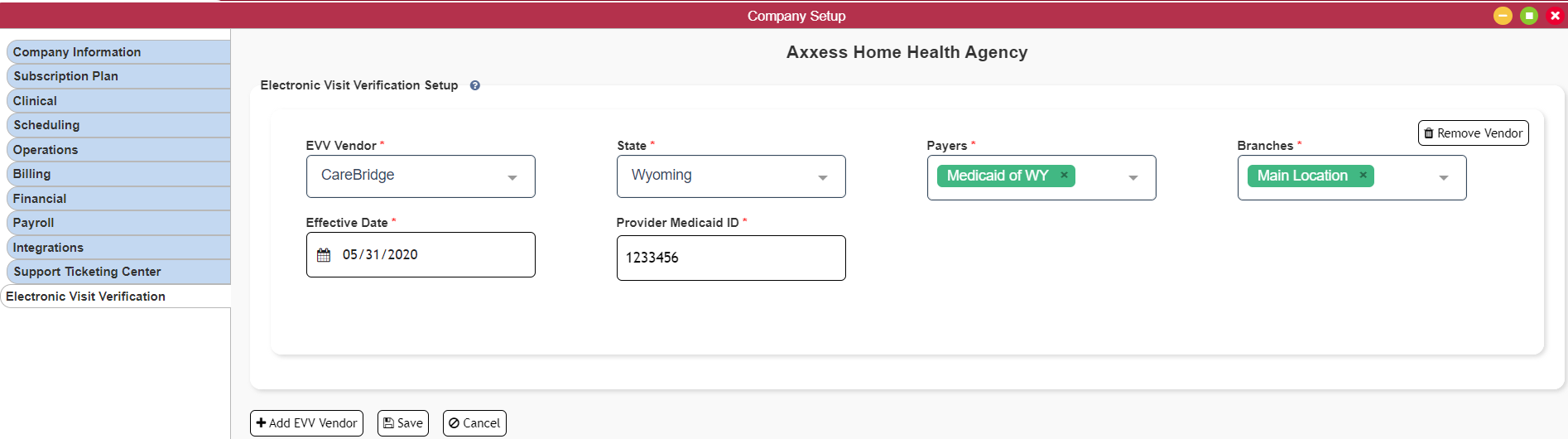Screen dimensions: 1568x439
Task: Select the Integrations sidebar item
Action: 118,248
